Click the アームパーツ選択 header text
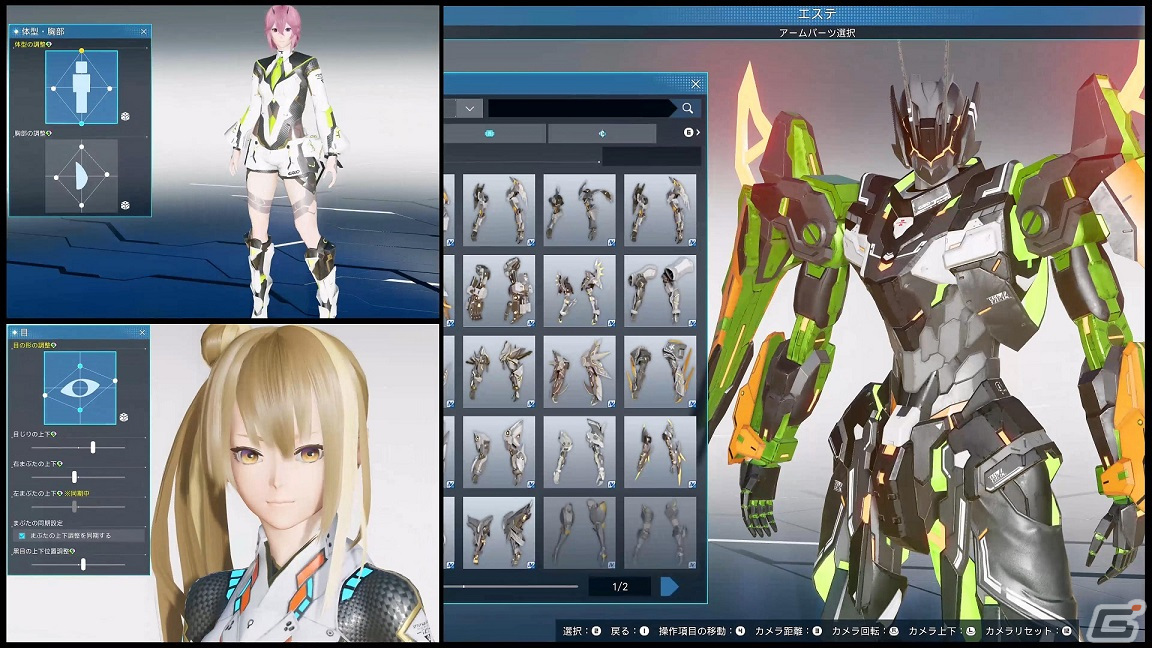 pos(817,33)
